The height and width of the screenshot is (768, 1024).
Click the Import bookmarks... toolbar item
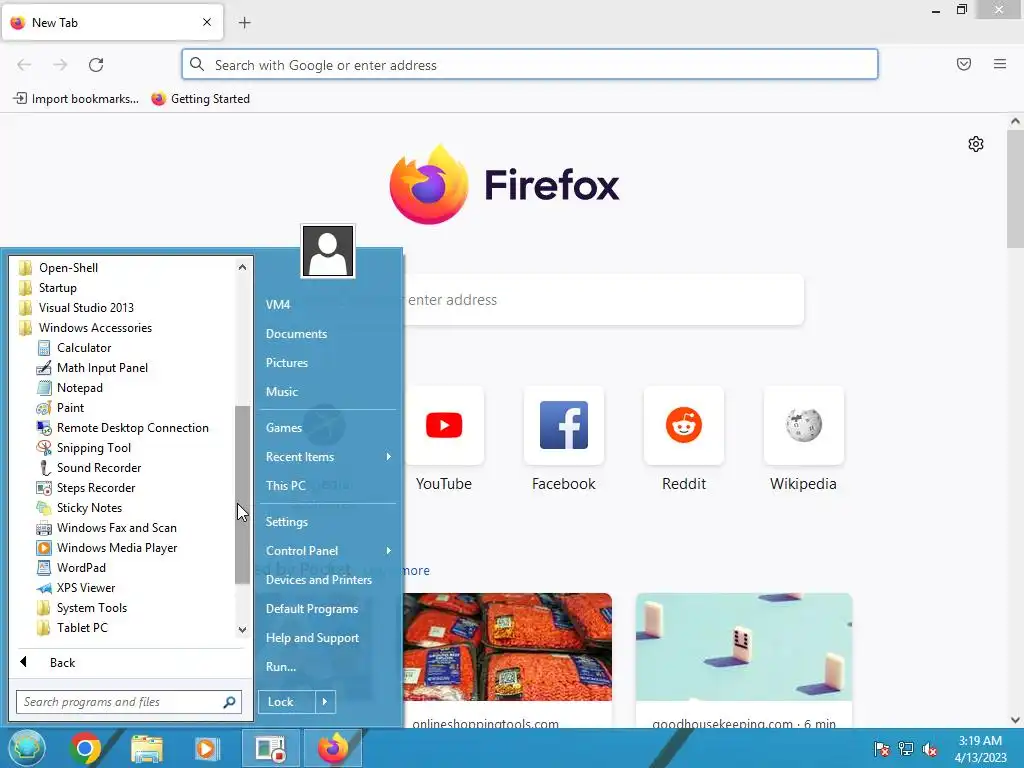(x=76, y=99)
